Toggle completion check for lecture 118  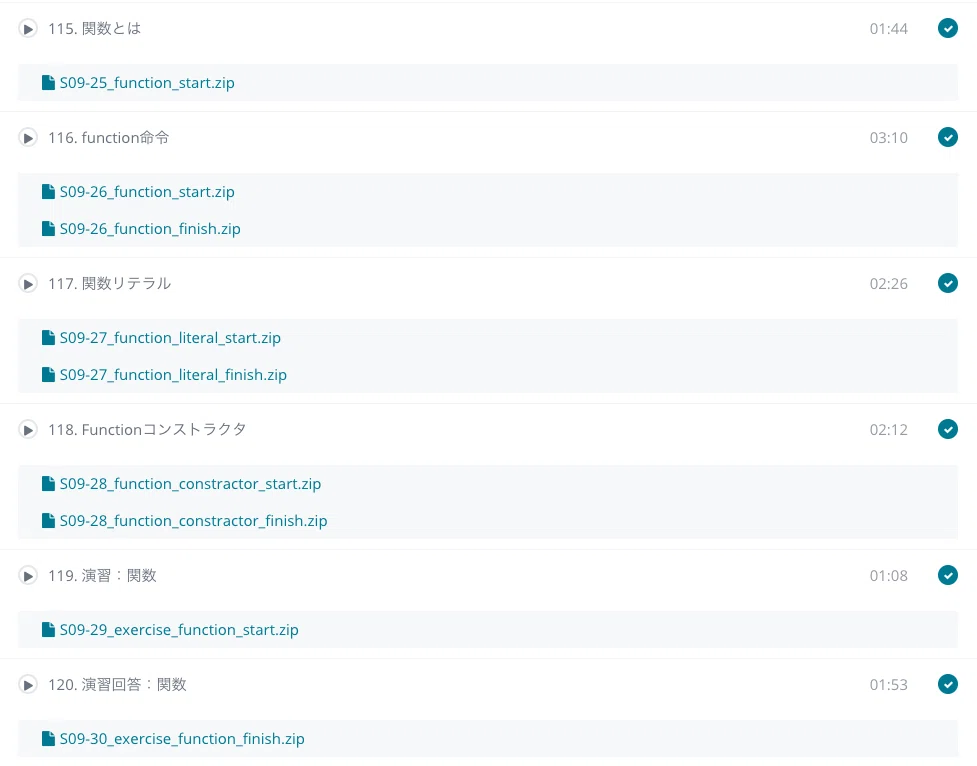pos(948,429)
